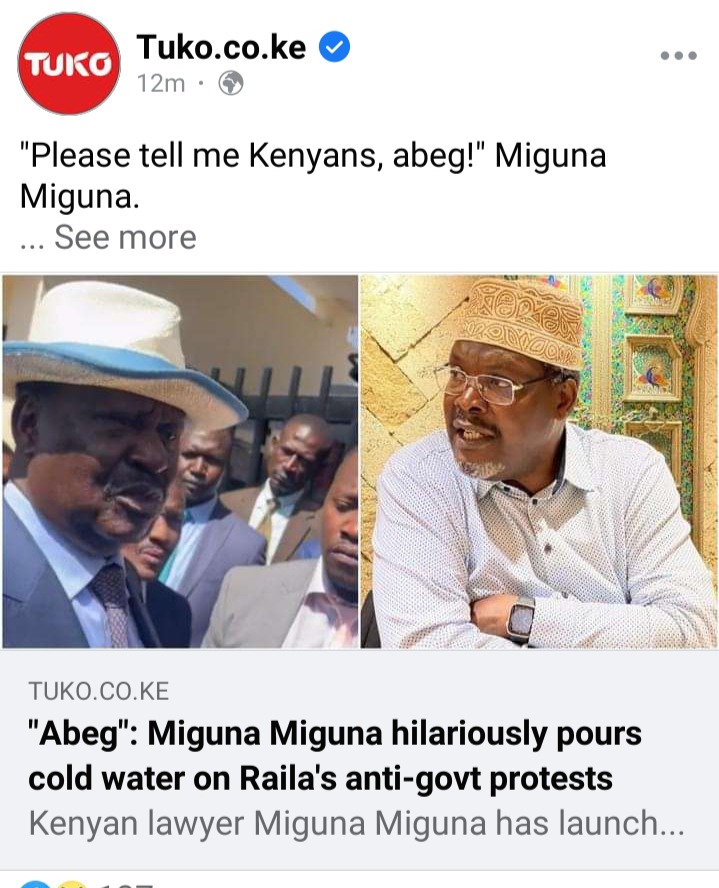Image resolution: width=719 pixels, height=888 pixels.
Task: Open the Tuko.co.ke page name
Action: (221, 46)
